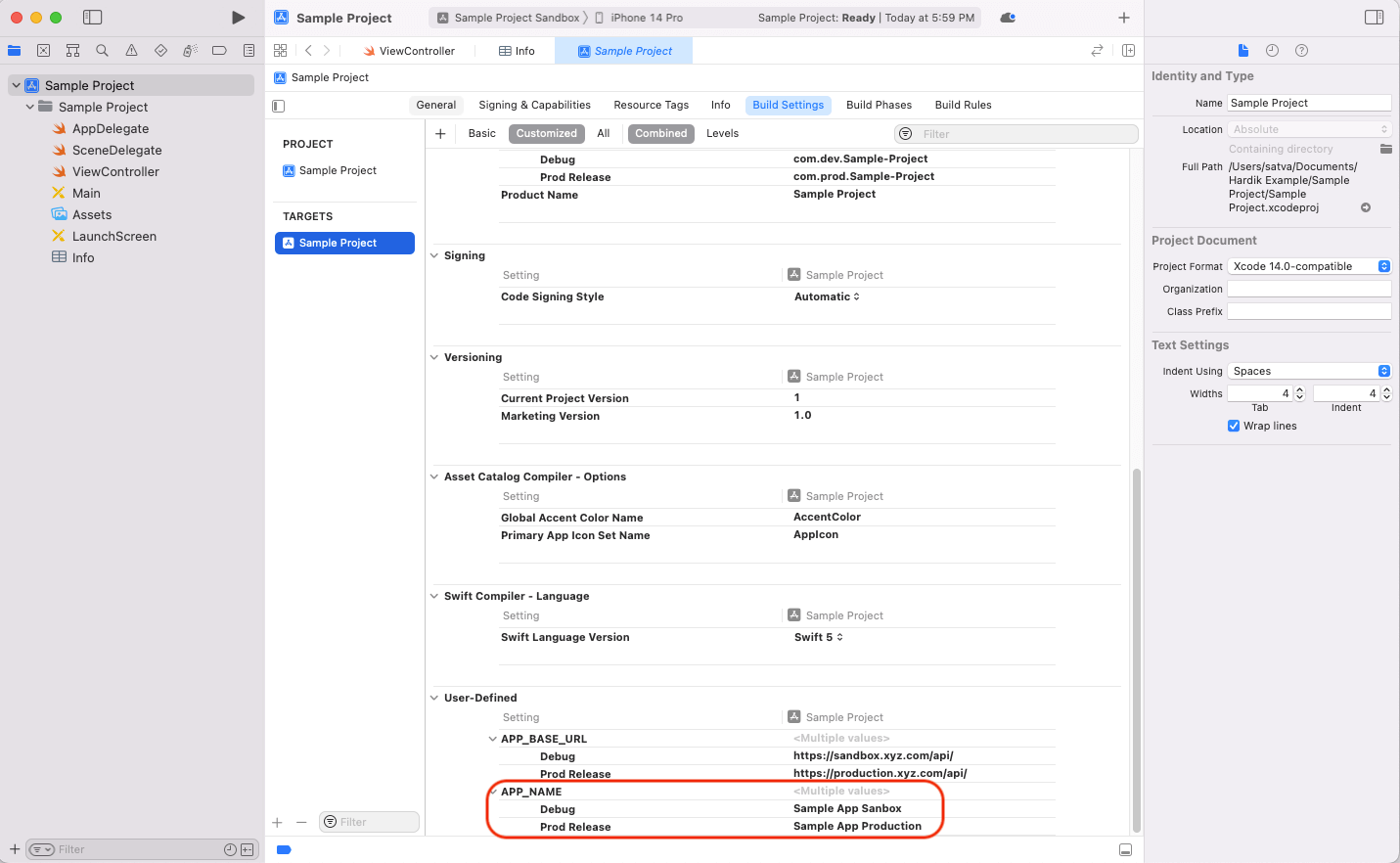The image size is (1400, 863).
Task: Open the related items grid menu
Action: pos(281,51)
